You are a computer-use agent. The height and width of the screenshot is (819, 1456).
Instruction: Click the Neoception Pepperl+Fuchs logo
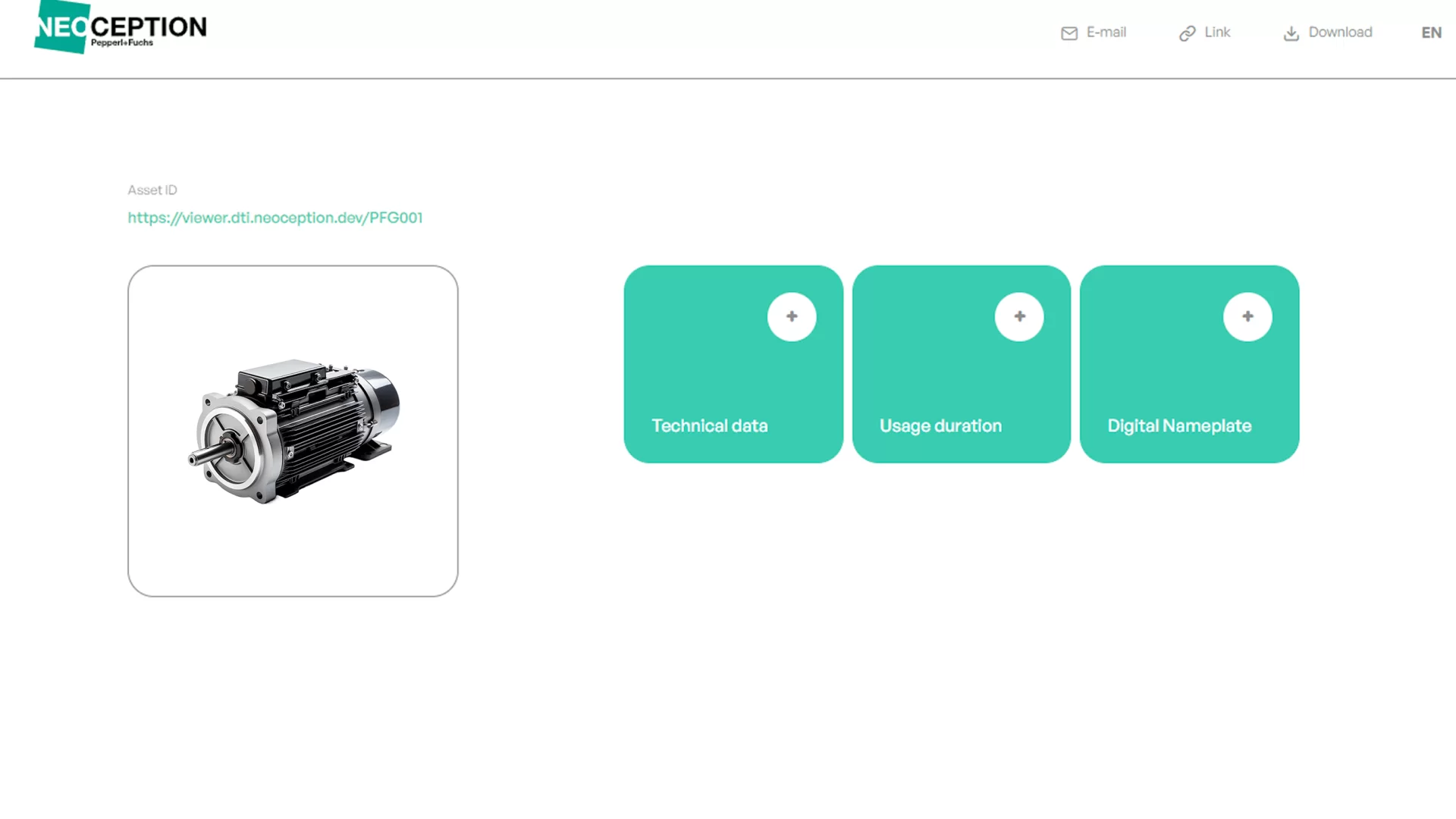pos(121,27)
